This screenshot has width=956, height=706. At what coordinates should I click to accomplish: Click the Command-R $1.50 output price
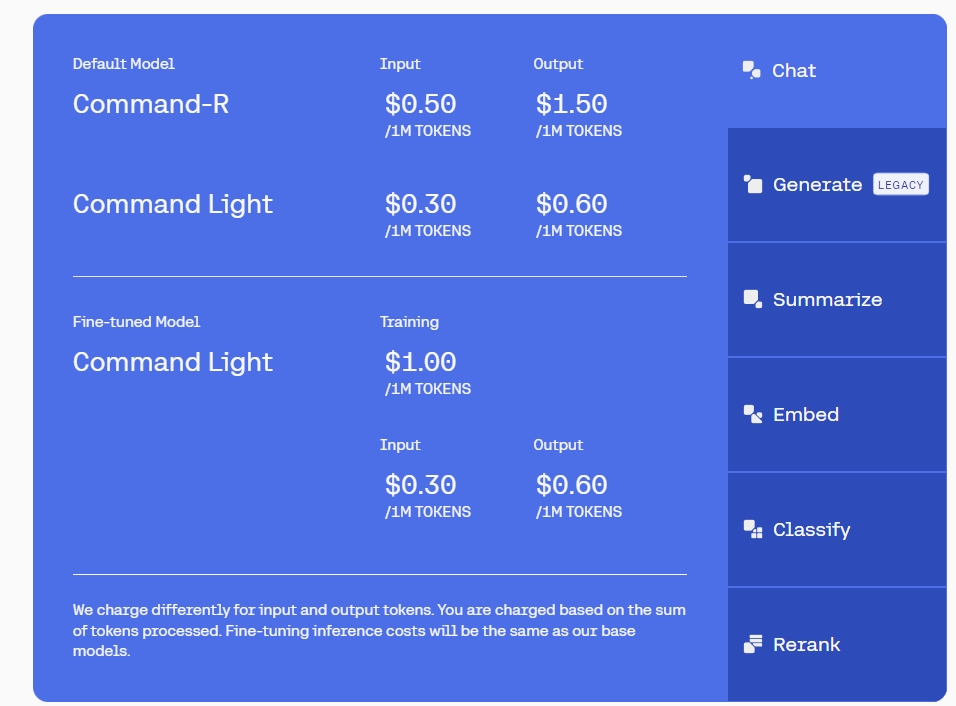[x=571, y=104]
